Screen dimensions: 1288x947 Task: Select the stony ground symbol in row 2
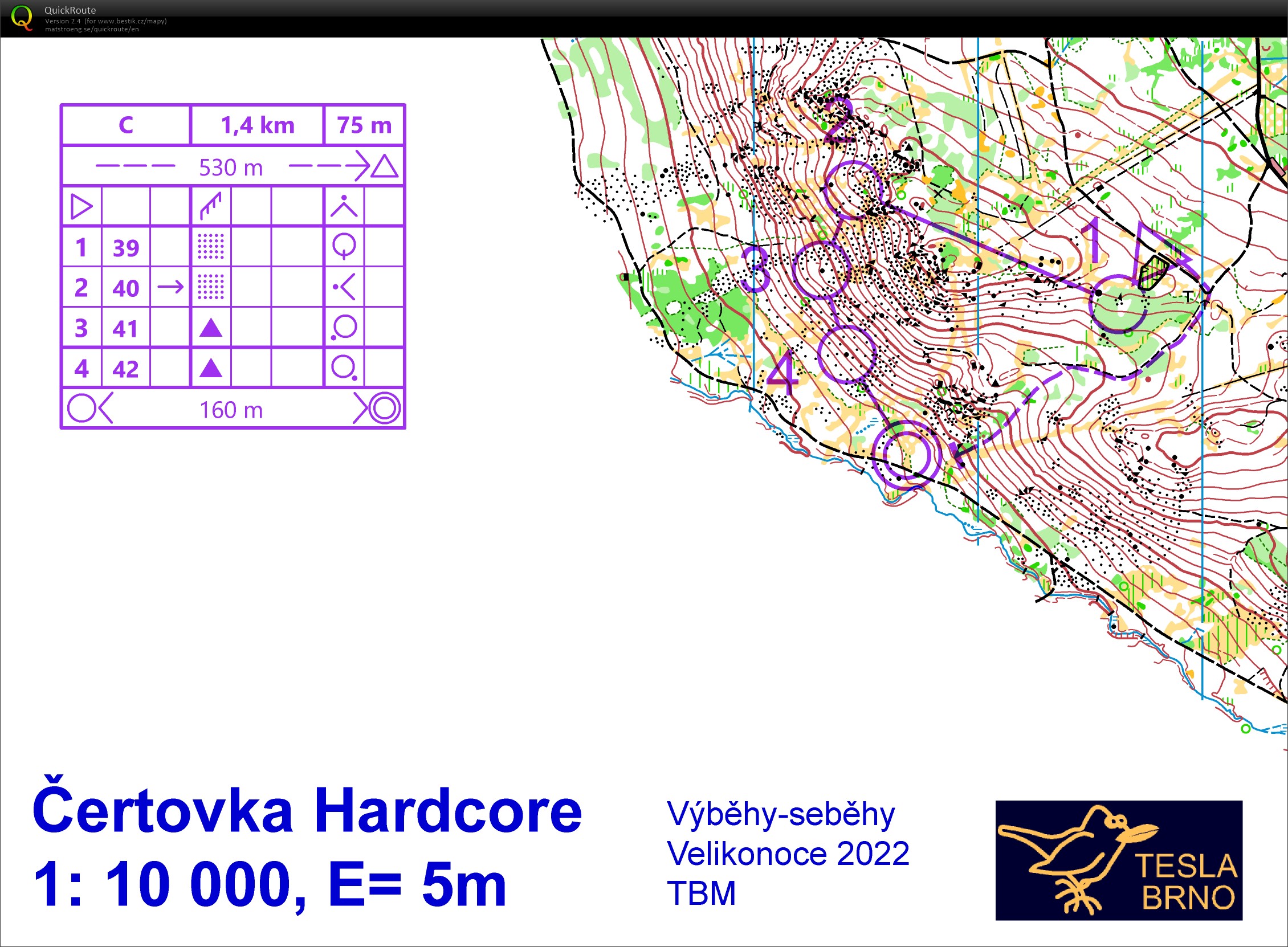(x=210, y=287)
